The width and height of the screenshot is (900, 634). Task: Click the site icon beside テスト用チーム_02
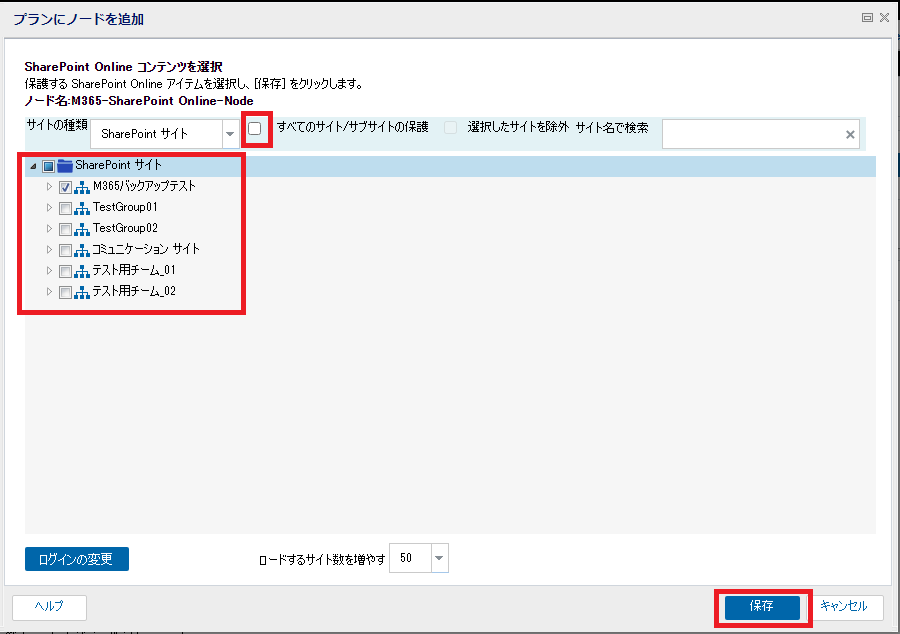(x=82, y=292)
